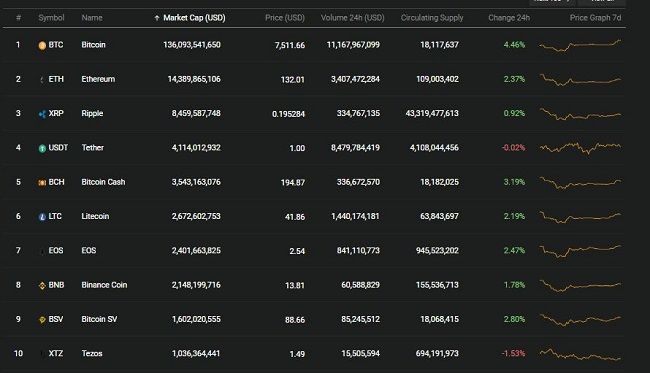Open the Bitcoin SV name link

[x=99, y=320]
